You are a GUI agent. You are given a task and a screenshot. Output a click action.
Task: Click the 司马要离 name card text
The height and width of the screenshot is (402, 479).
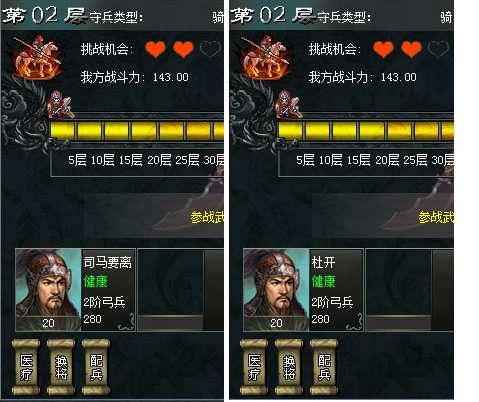click(x=107, y=262)
